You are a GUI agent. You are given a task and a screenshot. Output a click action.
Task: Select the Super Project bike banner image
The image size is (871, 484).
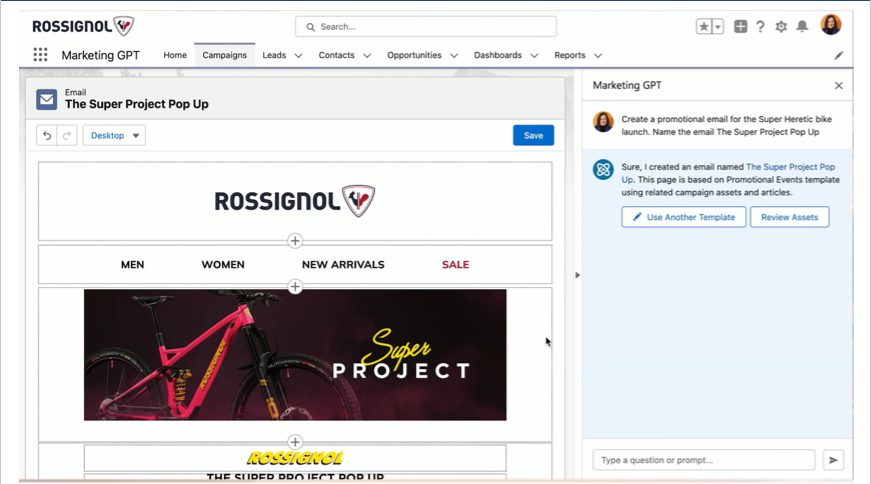pos(295,355)
